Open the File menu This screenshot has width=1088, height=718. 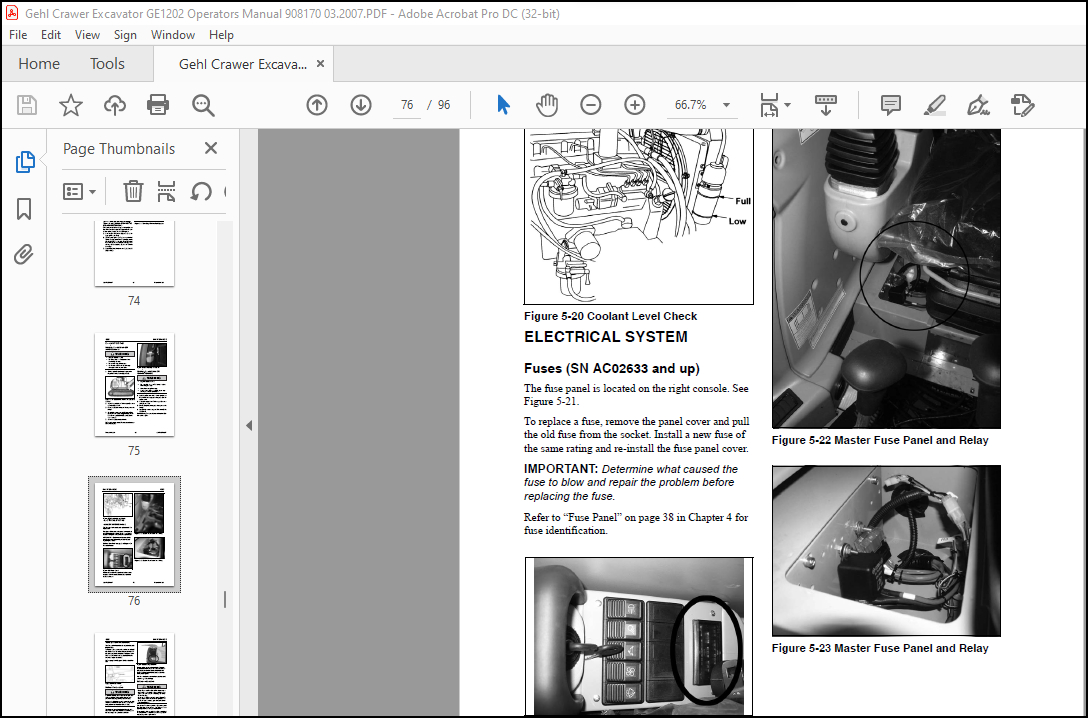[x=18, y=35]
